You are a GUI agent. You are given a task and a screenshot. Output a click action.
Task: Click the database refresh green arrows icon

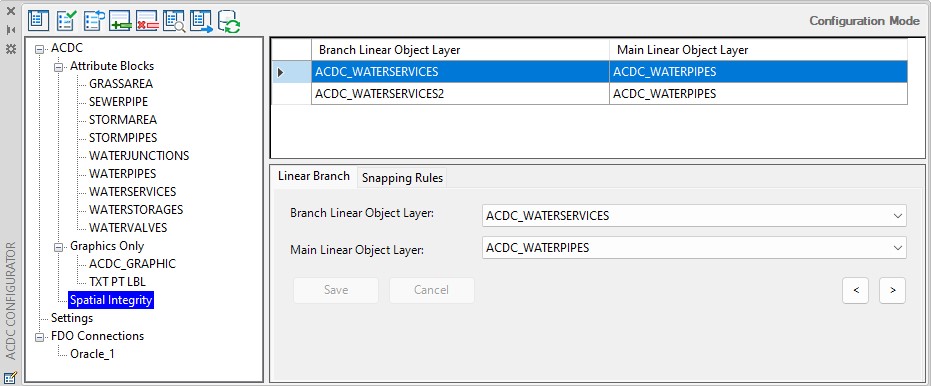tap(229, 21)
